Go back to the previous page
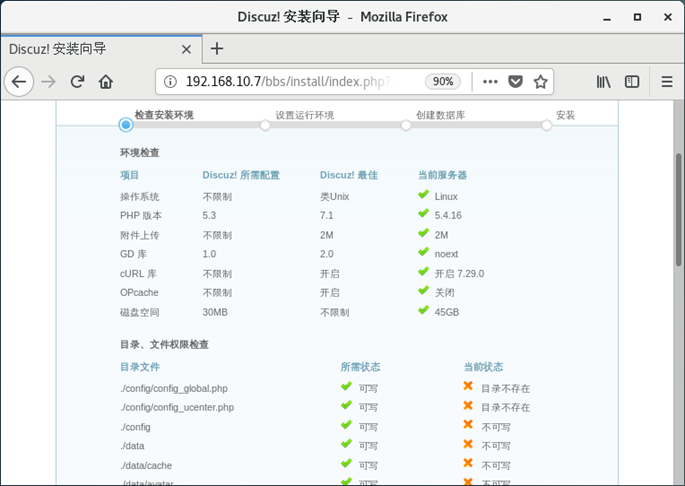Image resolution: width=685 pixels, height=486 pixels. click(19, 81)
